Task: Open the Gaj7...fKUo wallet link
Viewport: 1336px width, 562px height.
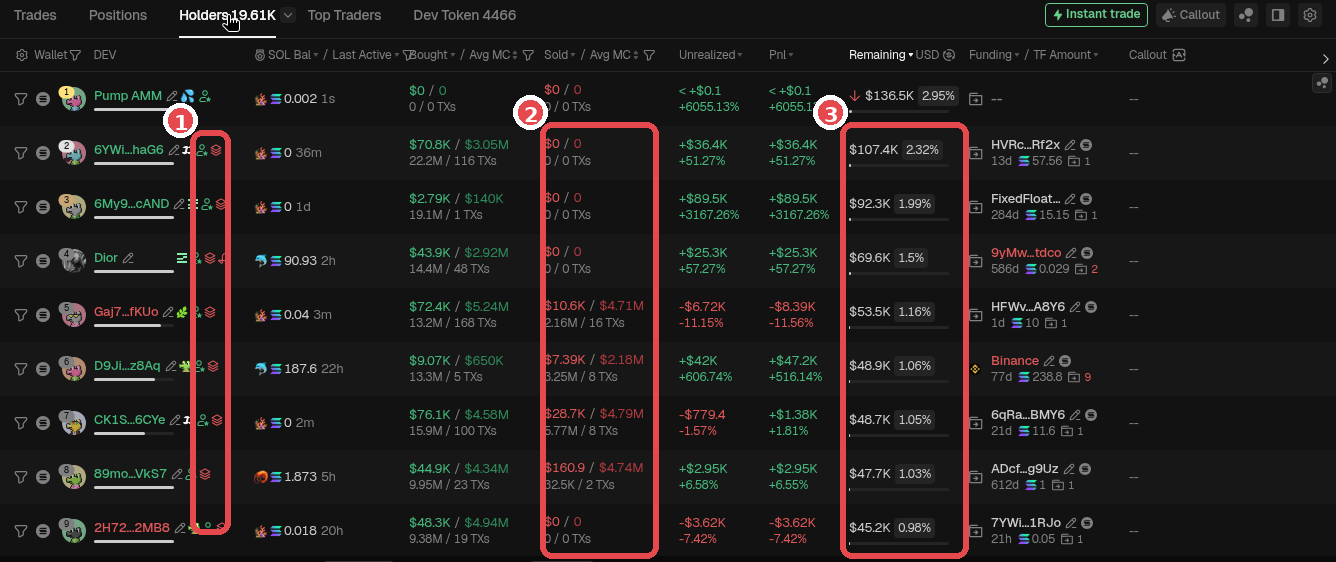Action: click(126, 312)
